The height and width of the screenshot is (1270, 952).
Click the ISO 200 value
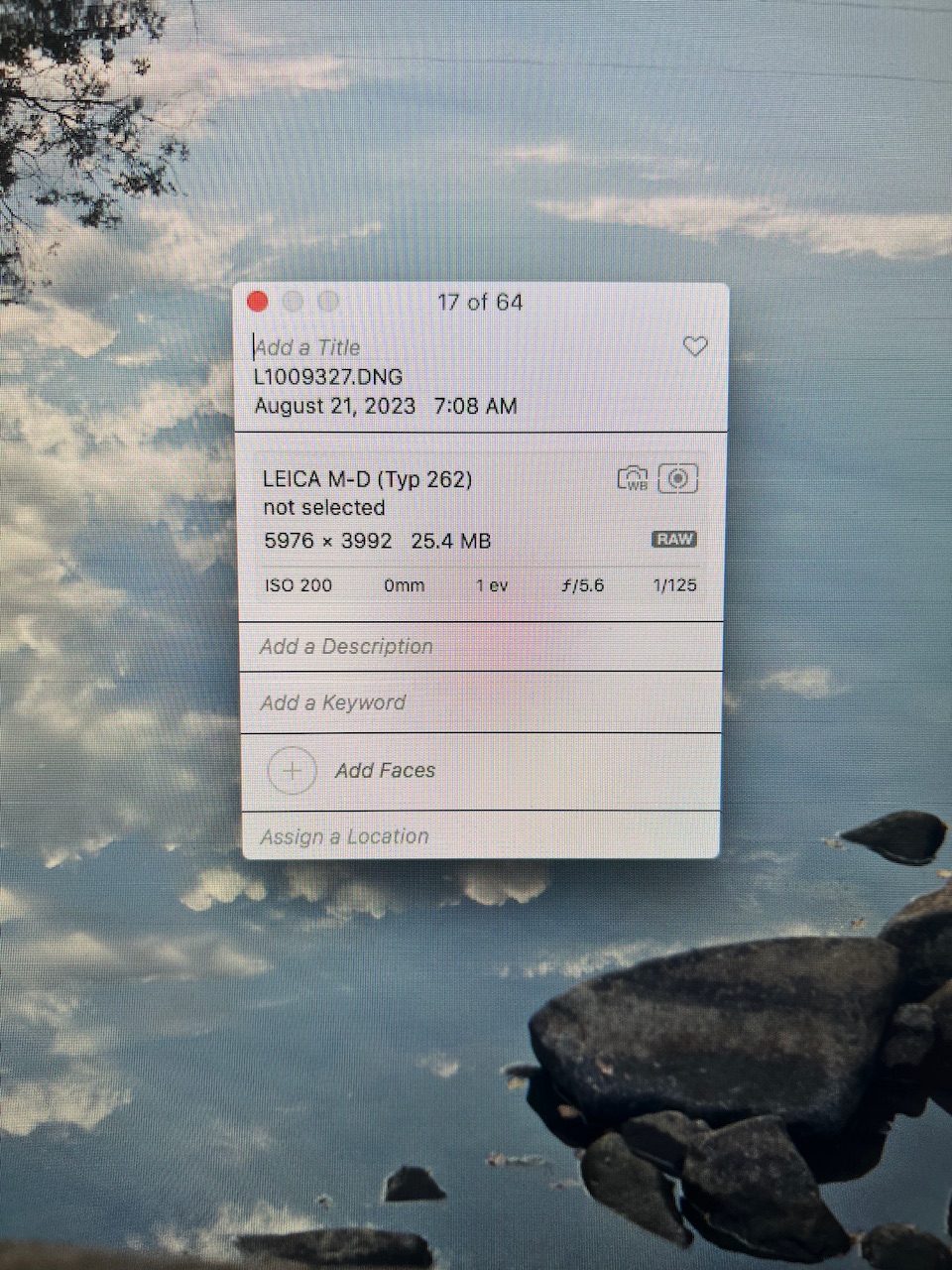pyautogui.click(x=298, y=585)
